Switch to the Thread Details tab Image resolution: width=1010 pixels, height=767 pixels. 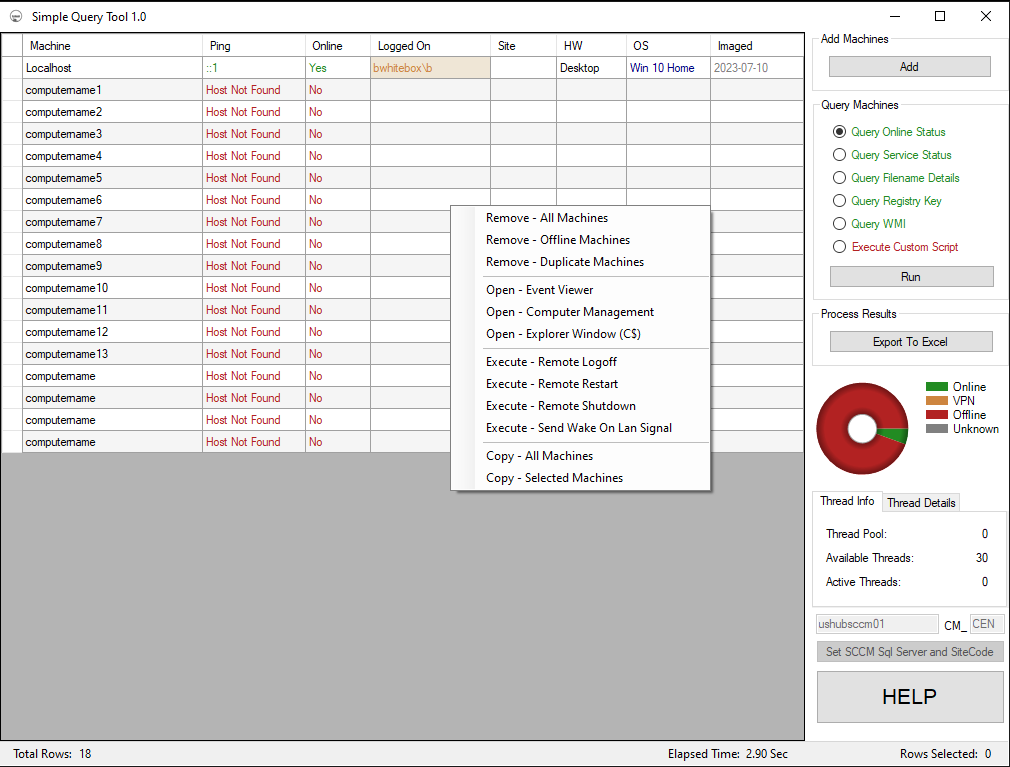[920, 502]
